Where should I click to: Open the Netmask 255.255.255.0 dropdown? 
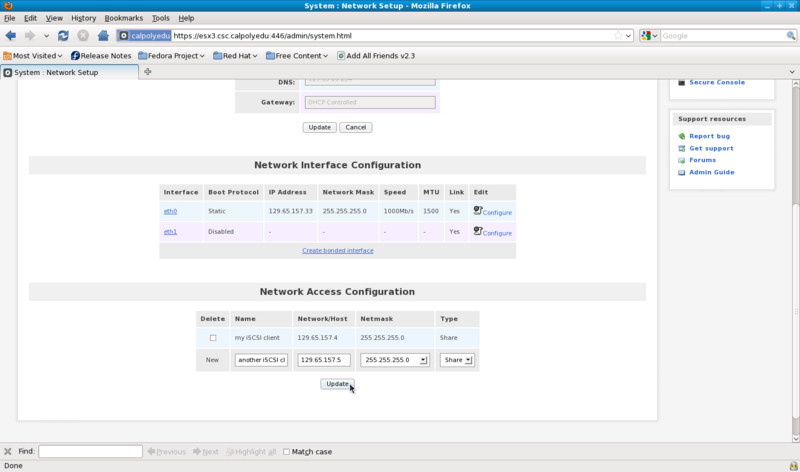pos(394,360)
